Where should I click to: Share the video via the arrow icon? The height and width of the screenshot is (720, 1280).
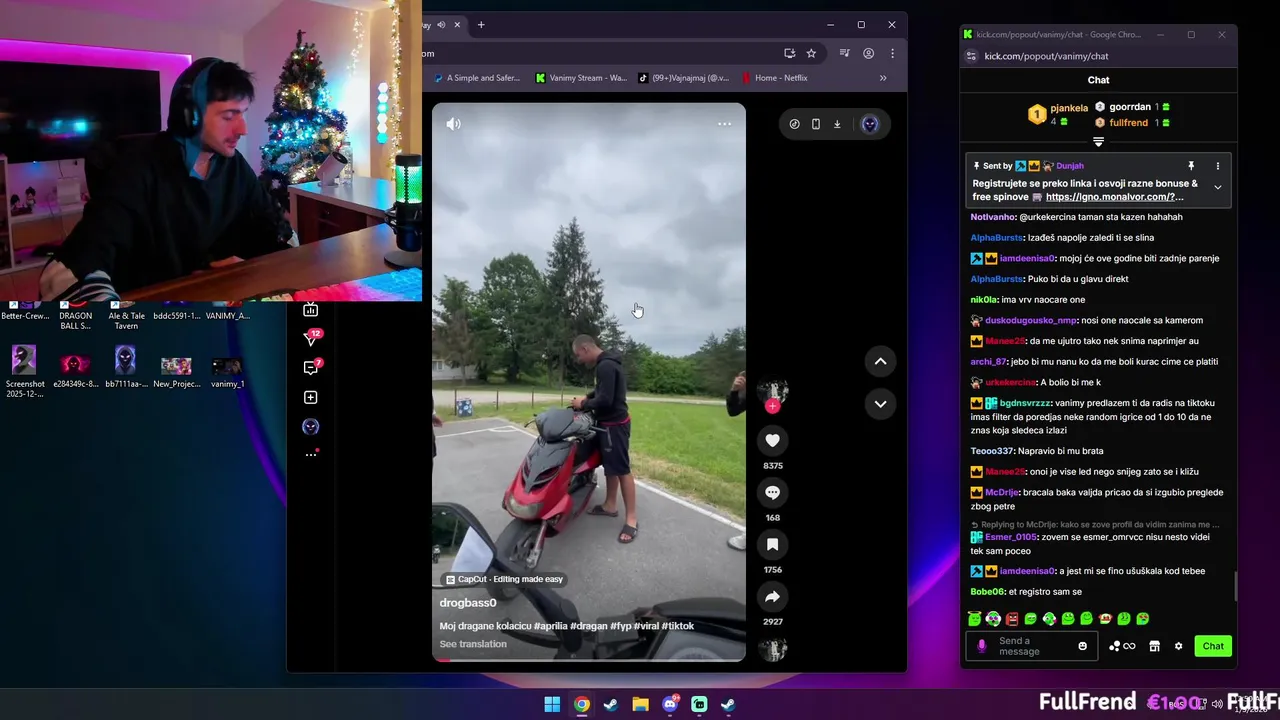[x=773, y=596]
